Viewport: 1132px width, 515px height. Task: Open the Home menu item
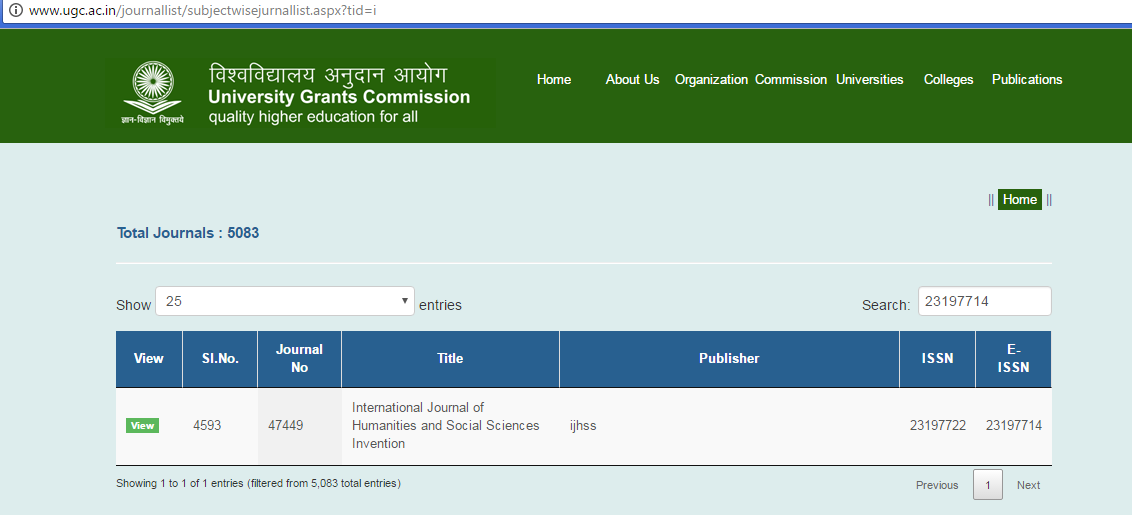[553, 80]
